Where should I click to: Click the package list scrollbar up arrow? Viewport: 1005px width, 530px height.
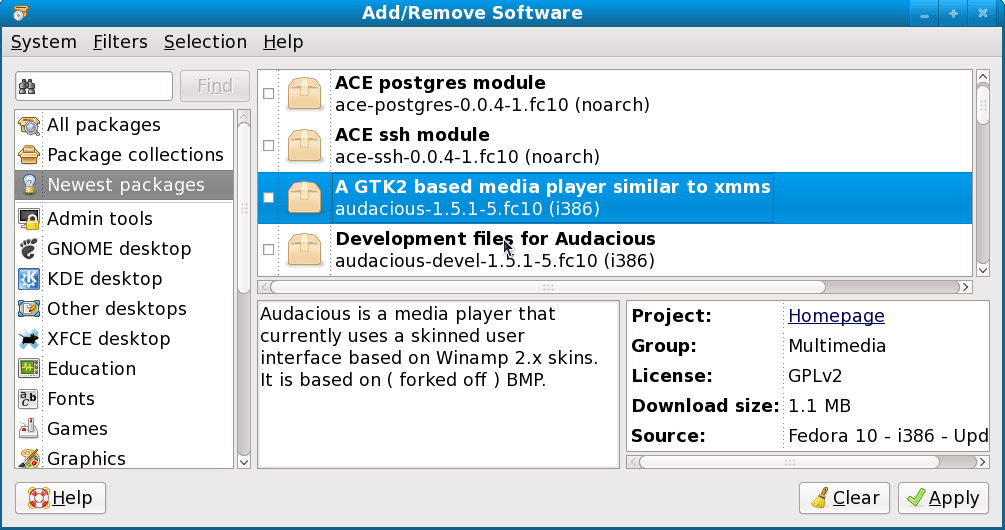[983, 77]
